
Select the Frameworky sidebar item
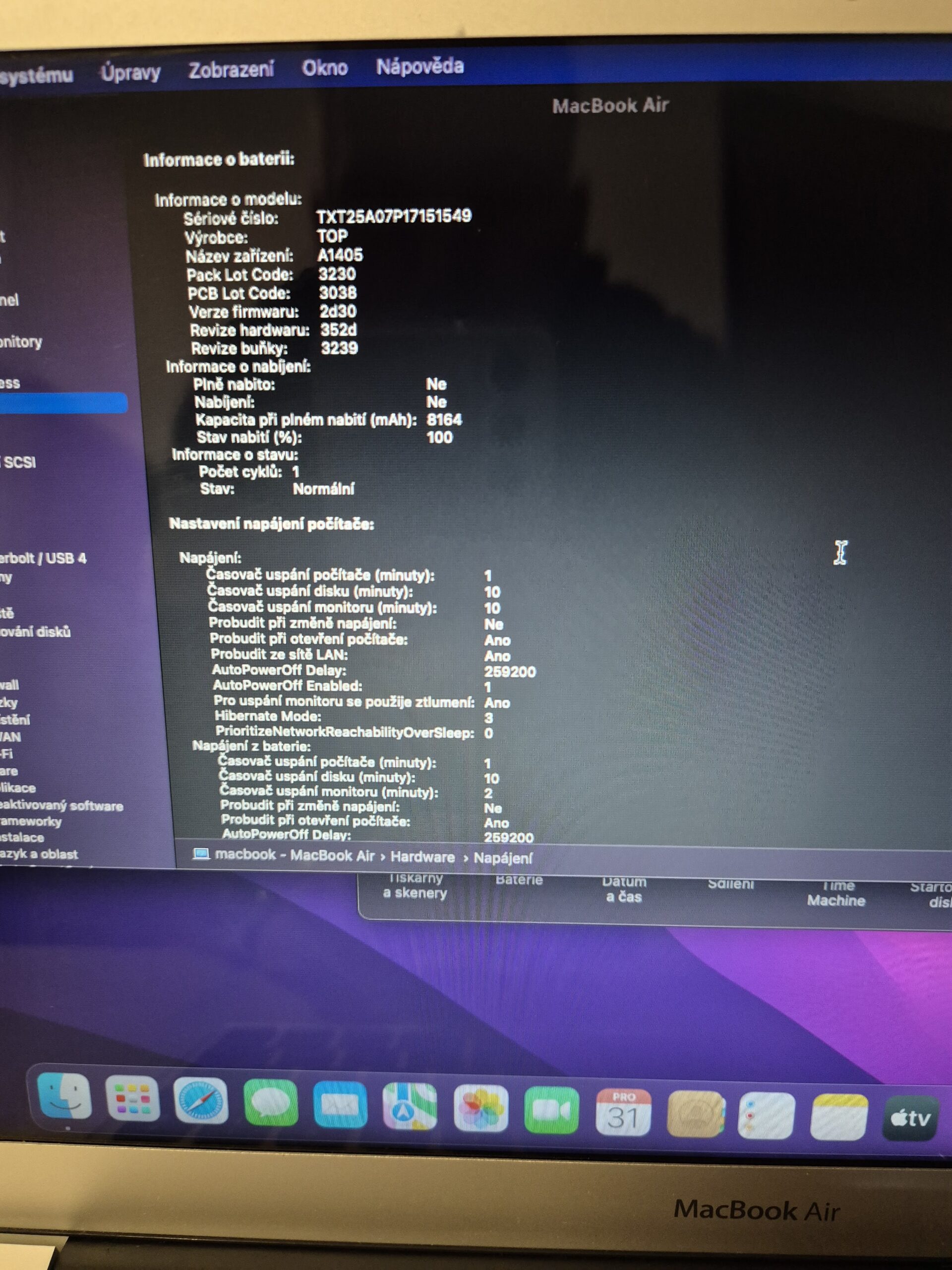point(31,822)
